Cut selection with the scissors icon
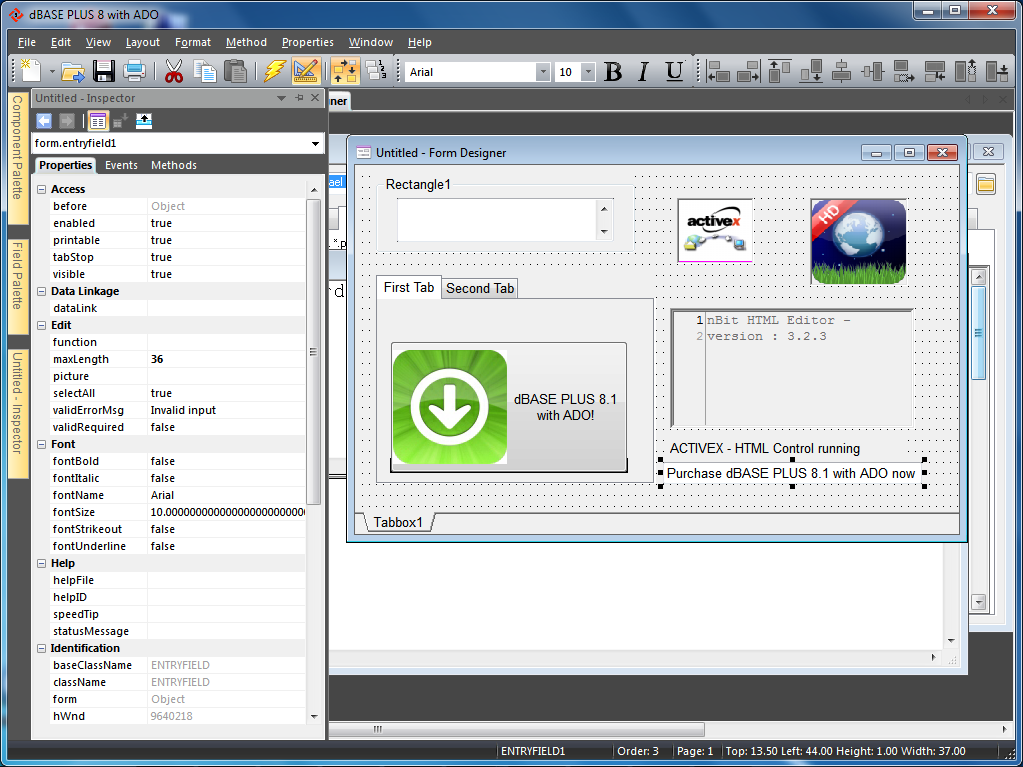Screen dimensions: 1023x767 pos(174,71)
